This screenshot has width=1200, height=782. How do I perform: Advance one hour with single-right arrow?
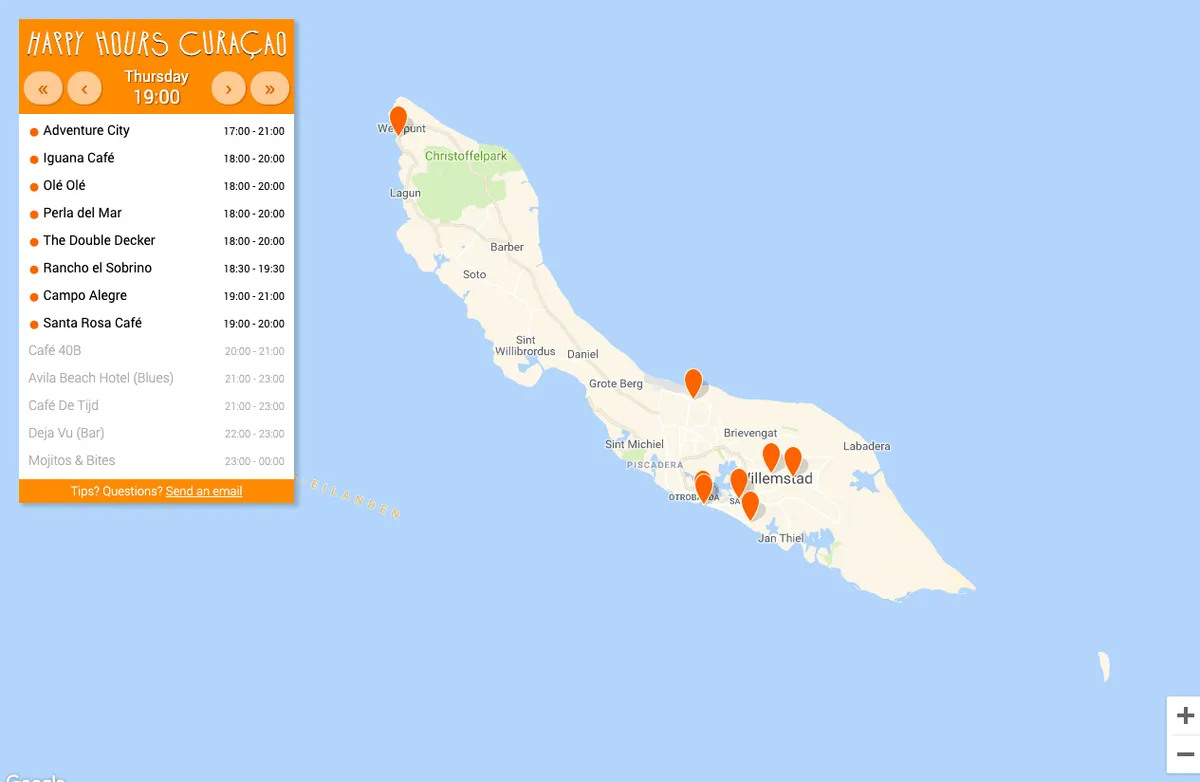tap(229, 88)
